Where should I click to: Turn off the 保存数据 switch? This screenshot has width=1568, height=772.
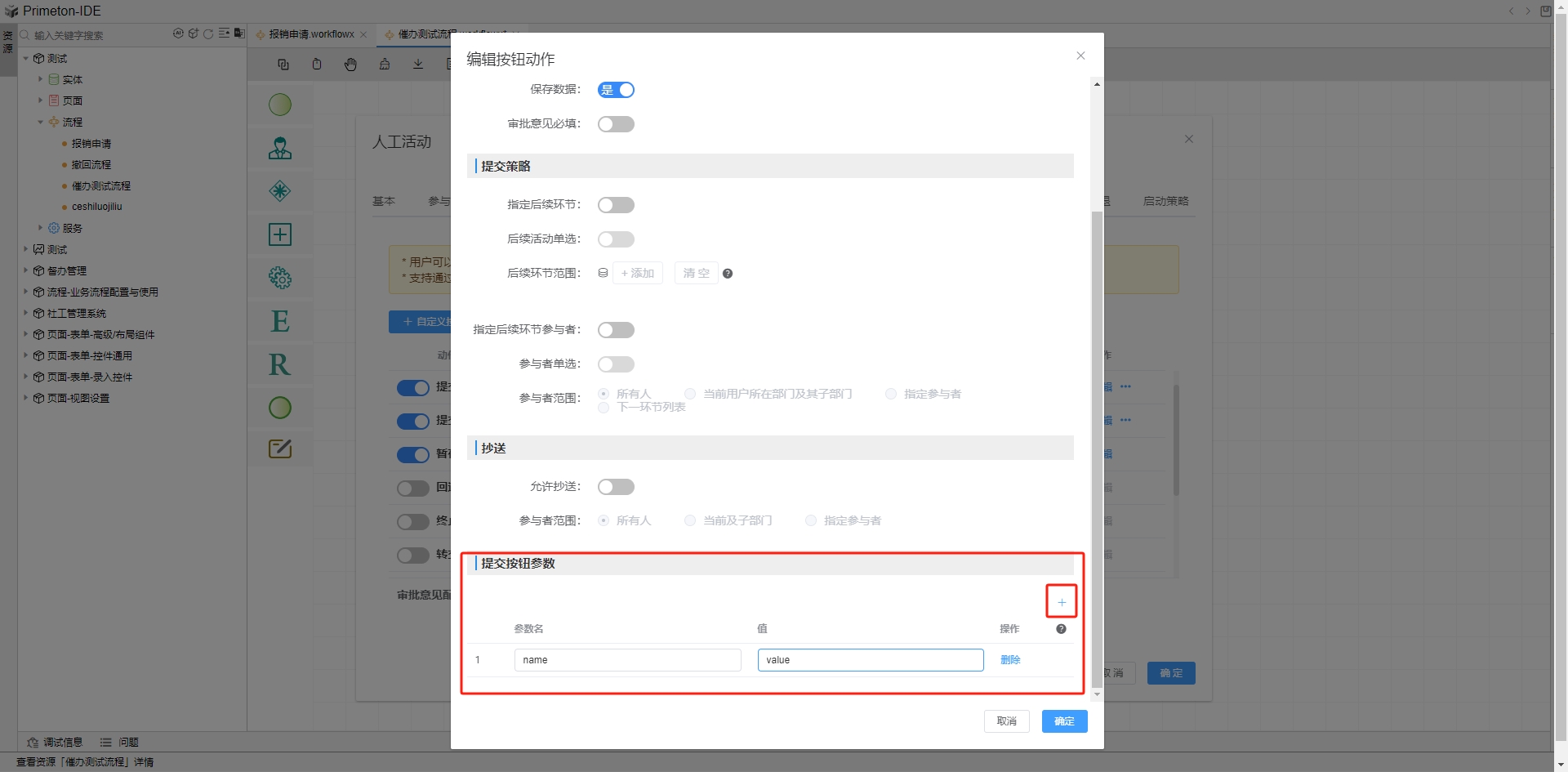[616, 90]
